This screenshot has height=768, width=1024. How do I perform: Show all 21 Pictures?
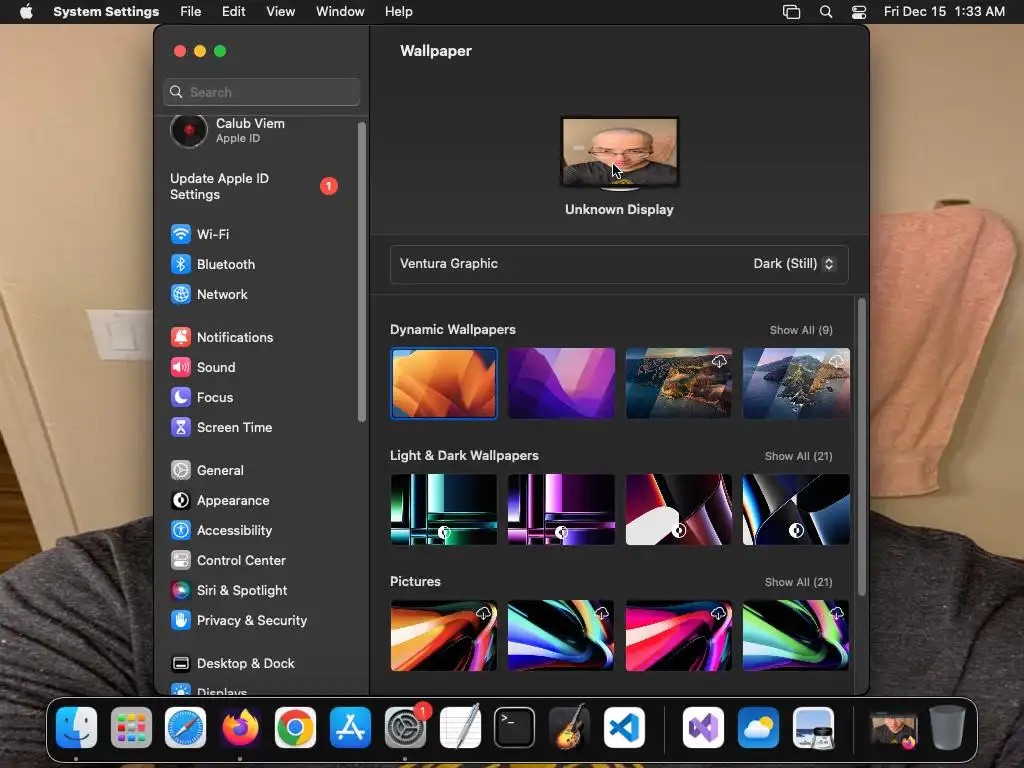[x=798, y=582]
